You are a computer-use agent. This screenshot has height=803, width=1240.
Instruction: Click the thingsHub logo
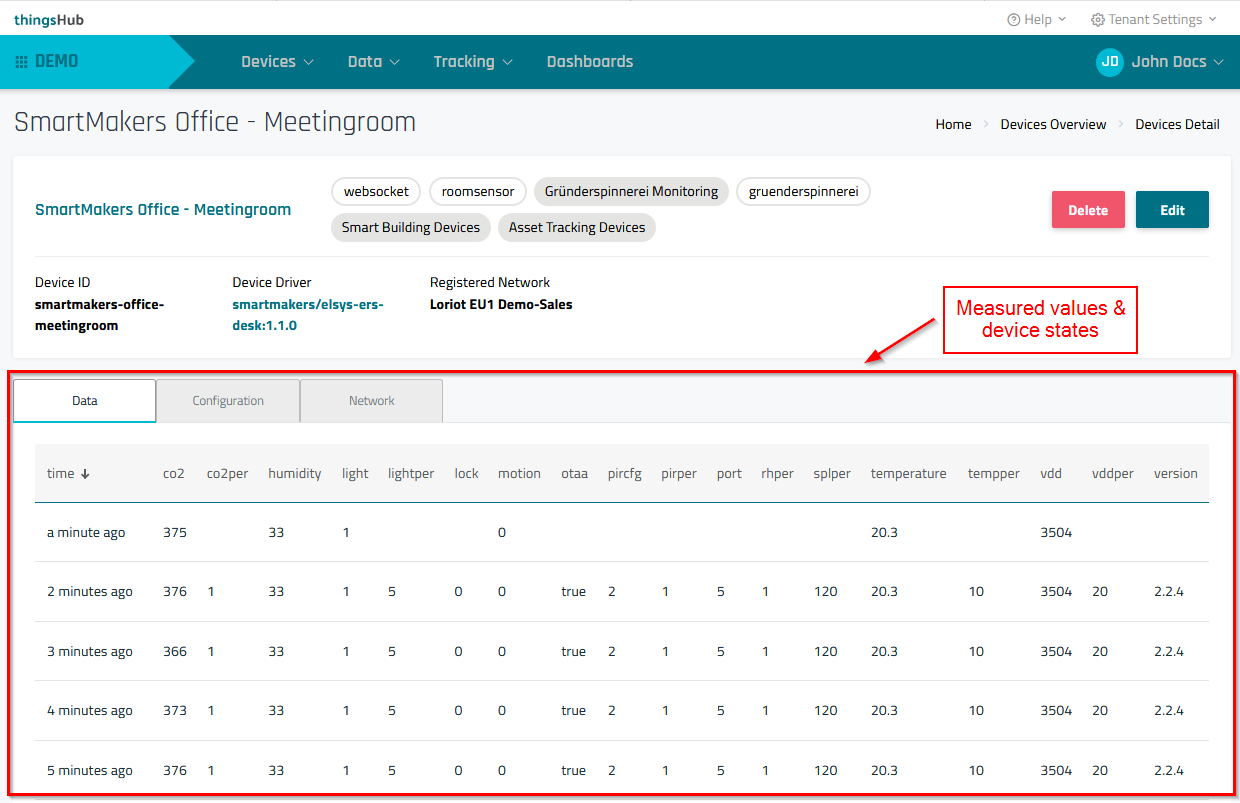[49, 19]
